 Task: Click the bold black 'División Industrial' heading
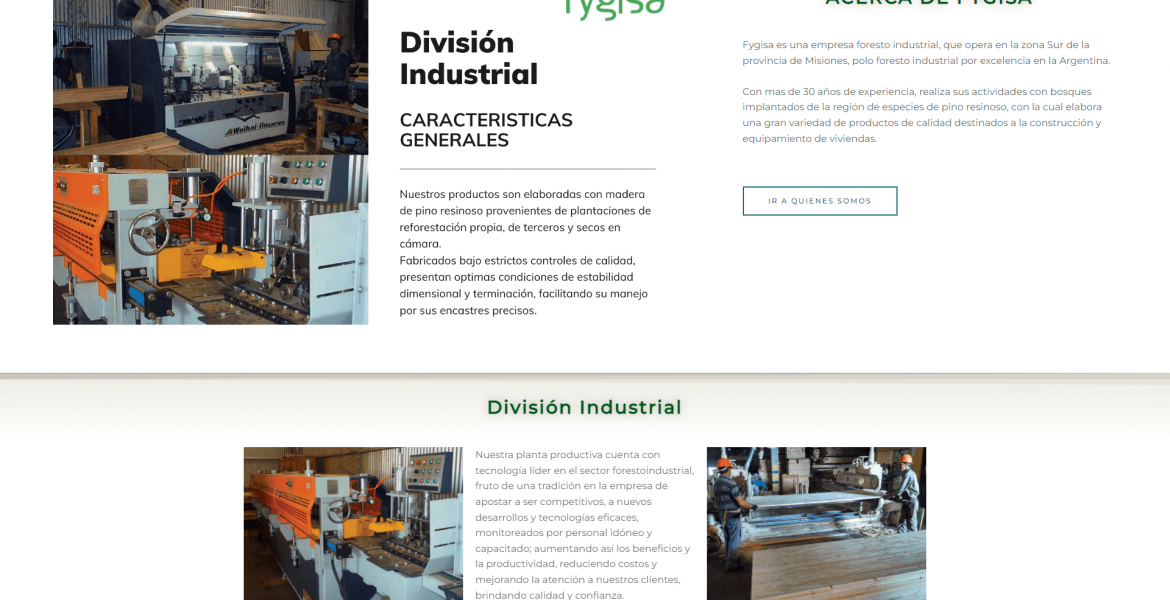point(469,58)
